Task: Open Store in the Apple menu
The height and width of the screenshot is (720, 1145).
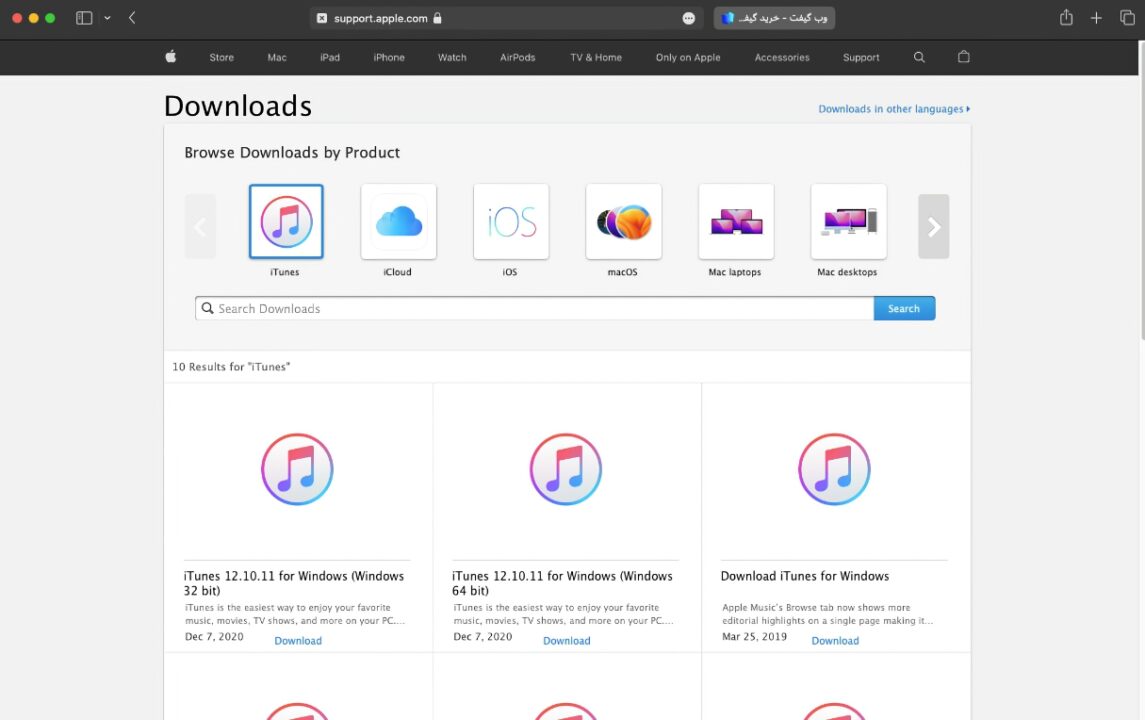Action: (x=221, y=57)
